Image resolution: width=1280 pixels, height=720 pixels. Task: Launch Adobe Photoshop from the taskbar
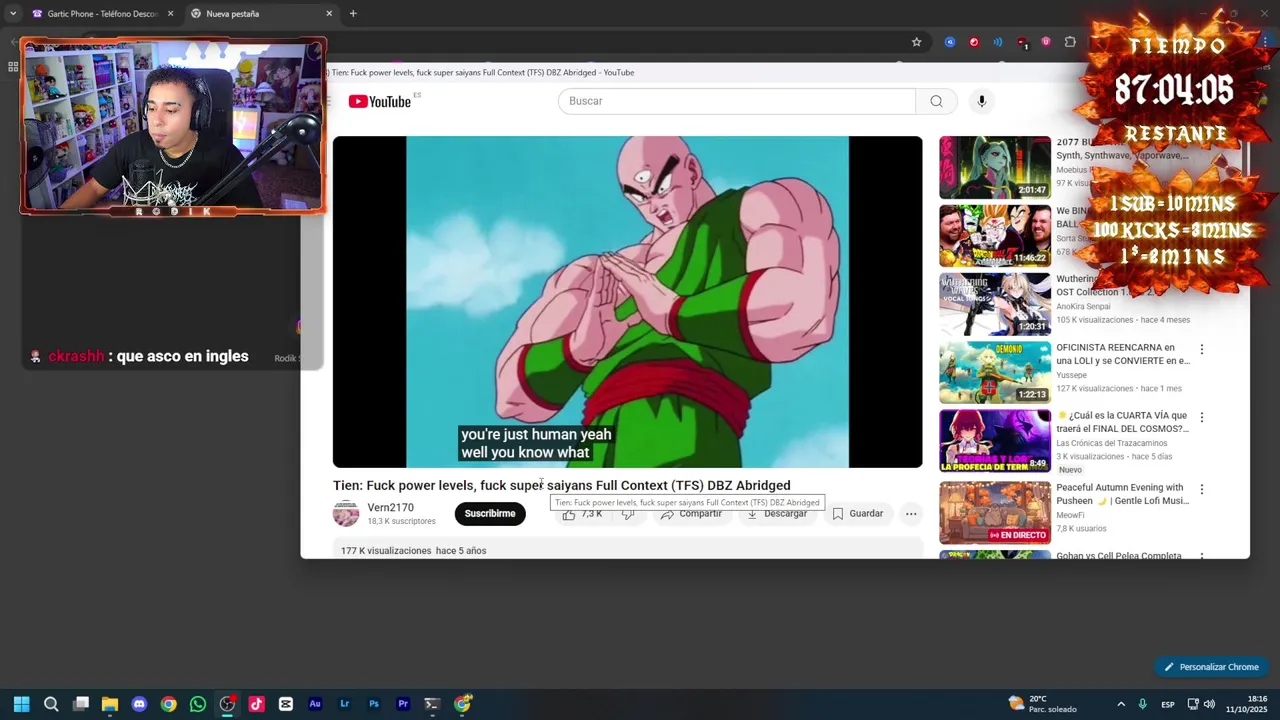tap(374, 704)
